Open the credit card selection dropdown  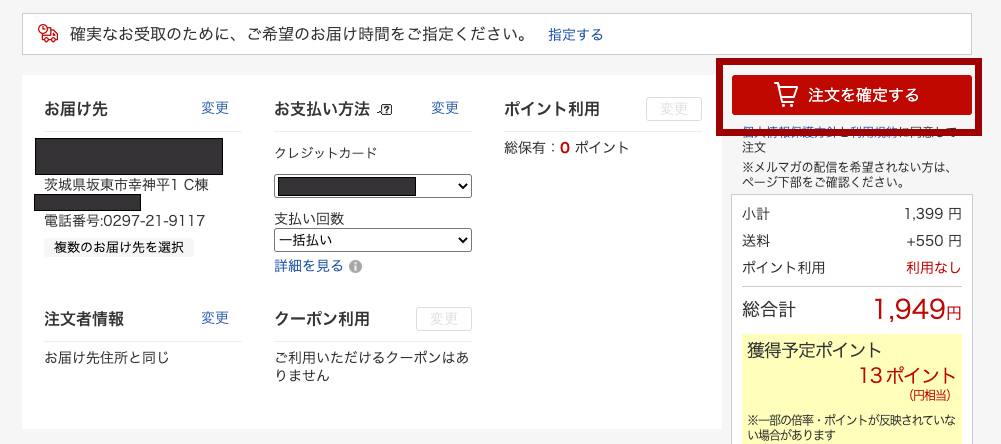pos(373,186)
